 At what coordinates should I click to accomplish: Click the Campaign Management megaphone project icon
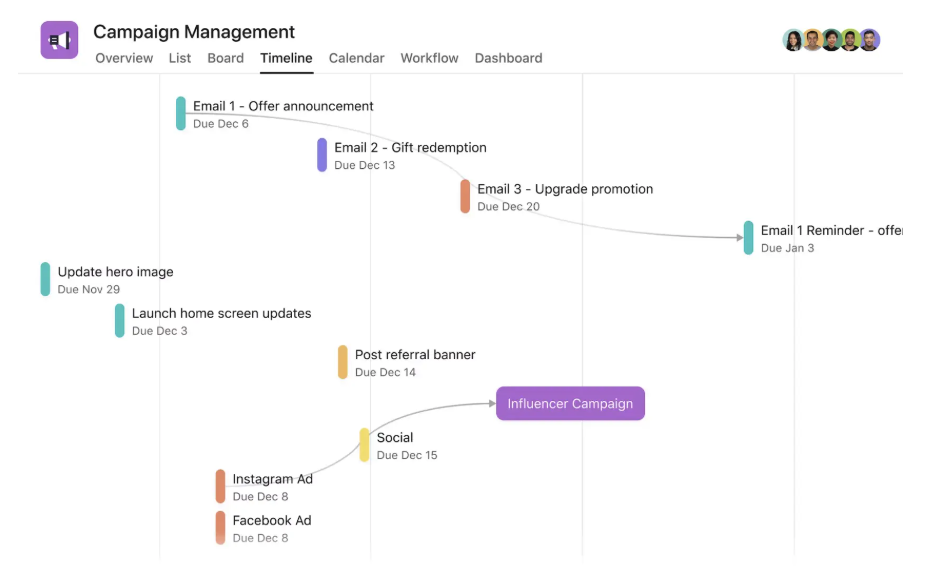click(x=59, y=40)
